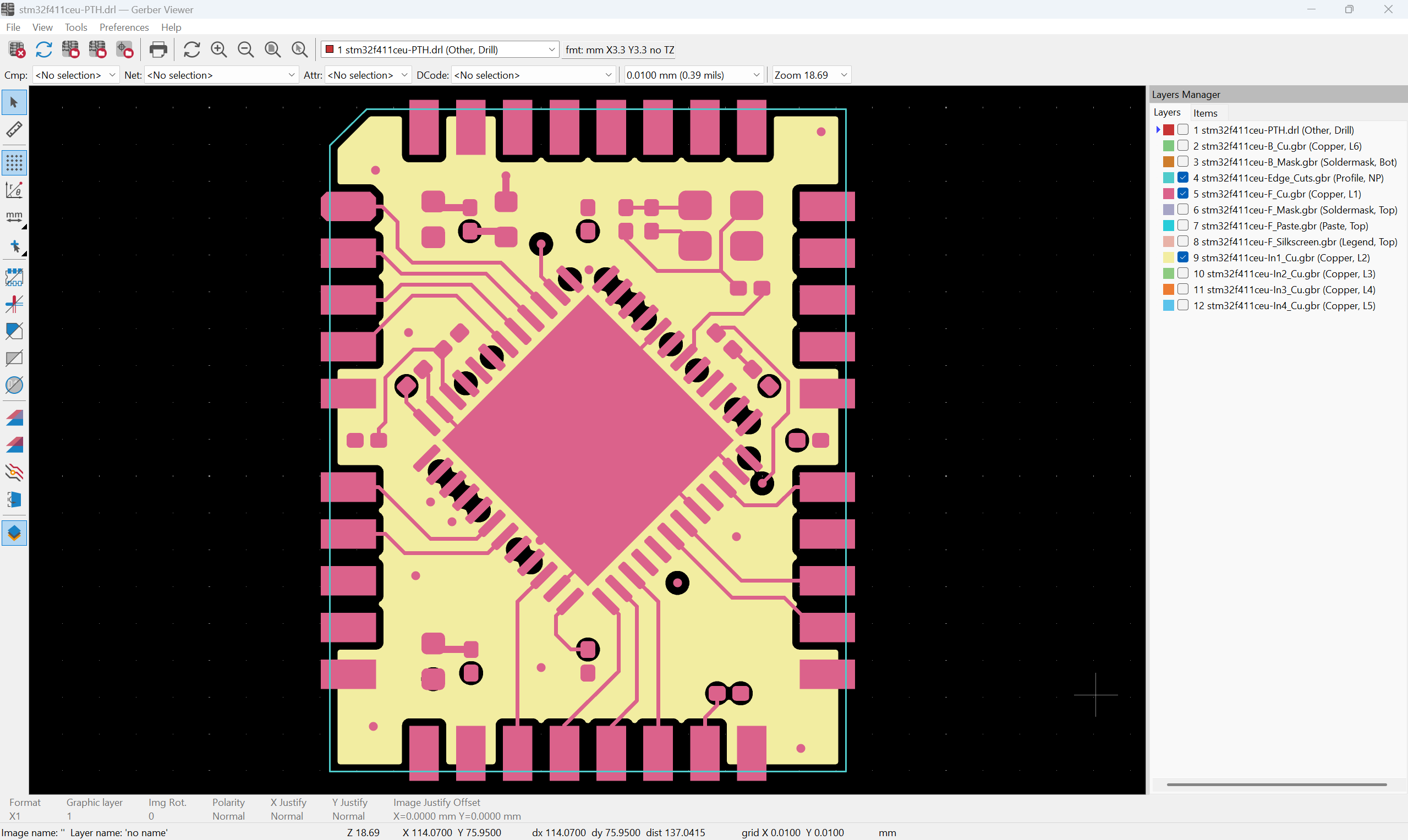Open the DCode selection dropdown
The width and height of the screenshot is (1408, 840).
click(x=533, y=75)
